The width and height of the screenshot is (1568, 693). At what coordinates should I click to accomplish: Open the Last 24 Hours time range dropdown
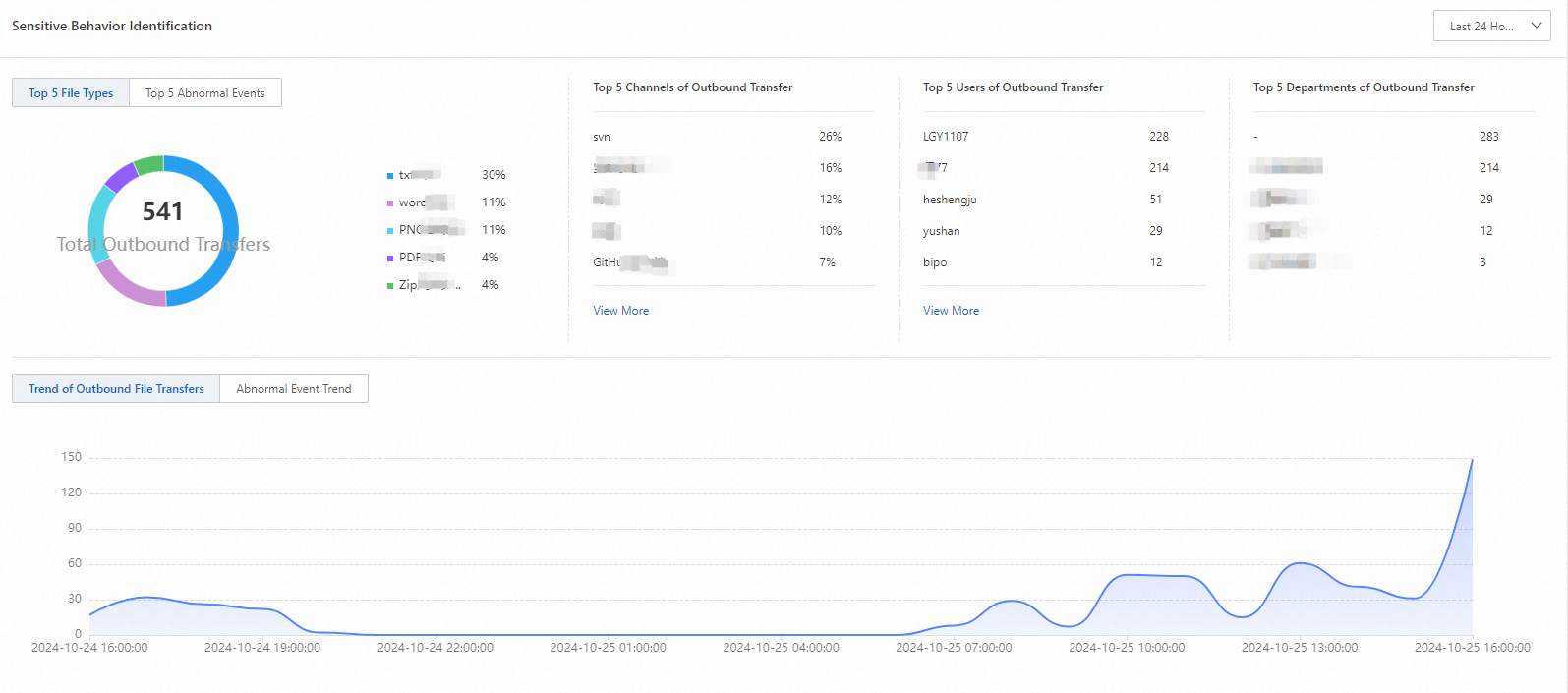(1491, 27)
